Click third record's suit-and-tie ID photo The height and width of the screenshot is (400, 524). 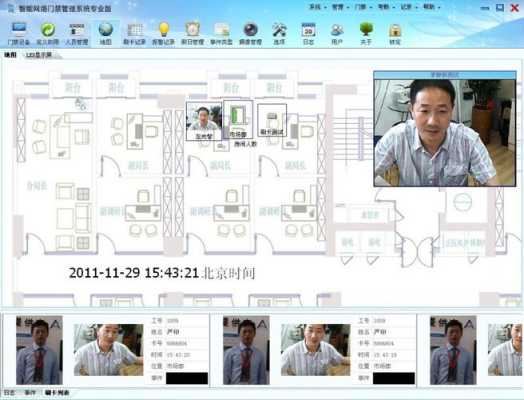click(x=453, y=350)
